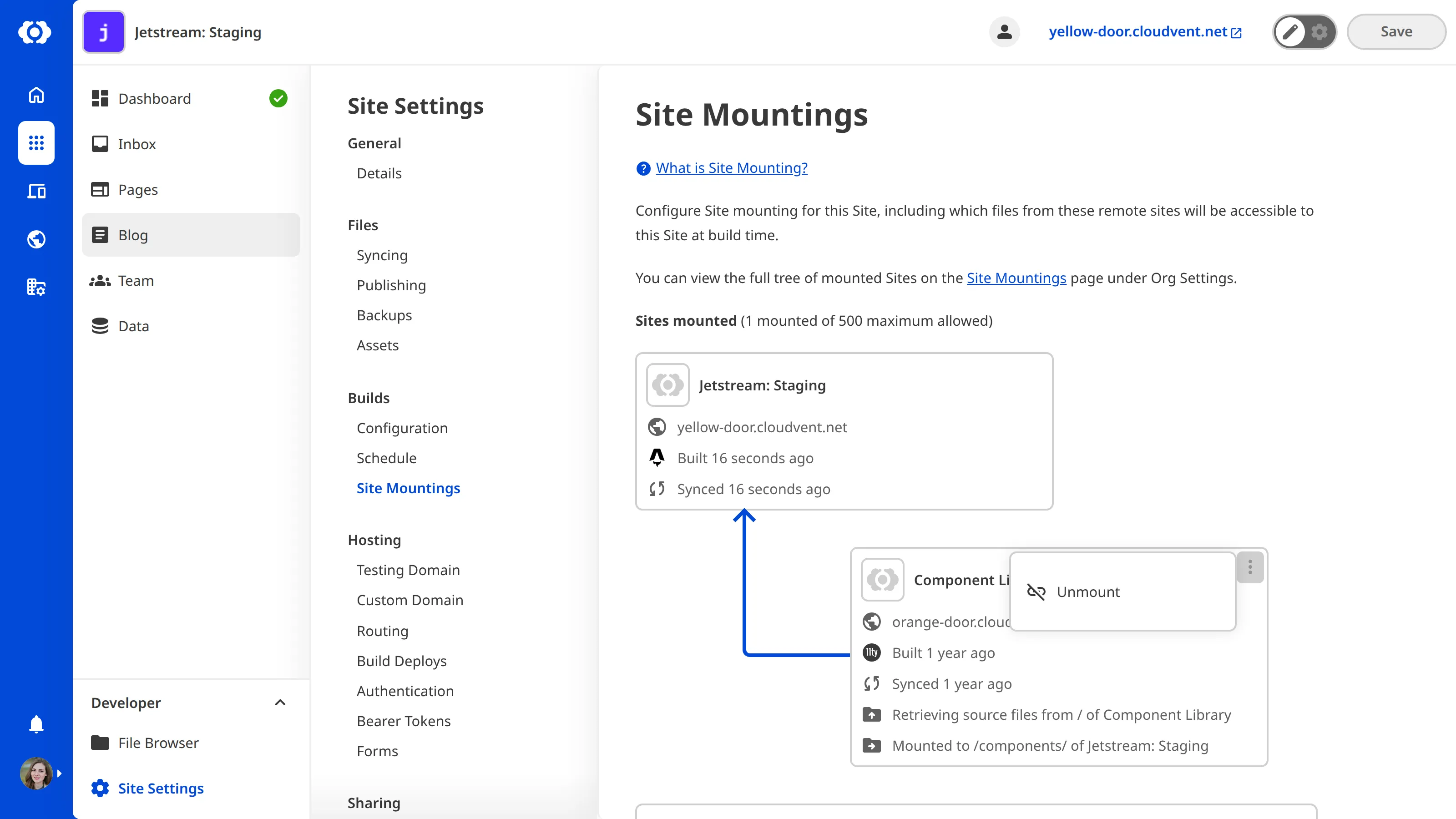
Task: Collapse the Developer section
Action: click(x=280, y=703)
